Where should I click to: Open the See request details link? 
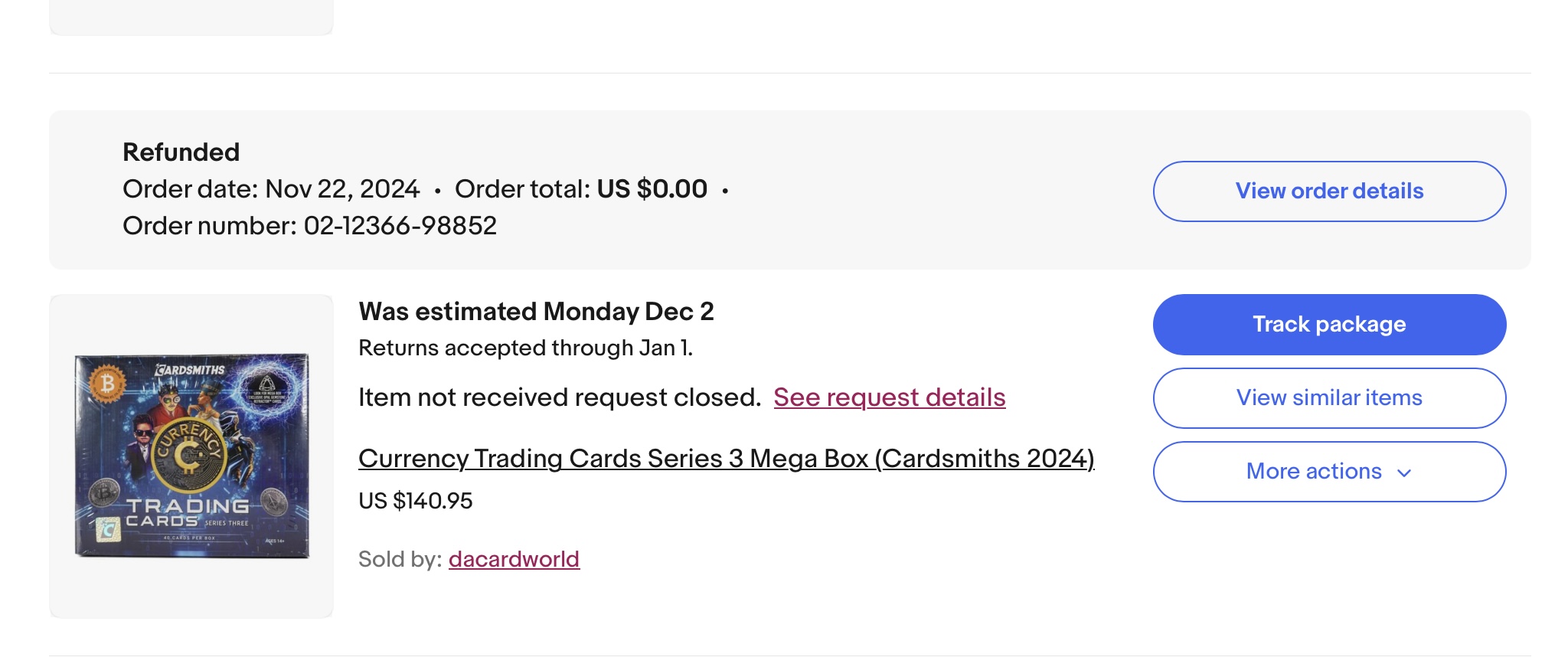click(890, 397)
